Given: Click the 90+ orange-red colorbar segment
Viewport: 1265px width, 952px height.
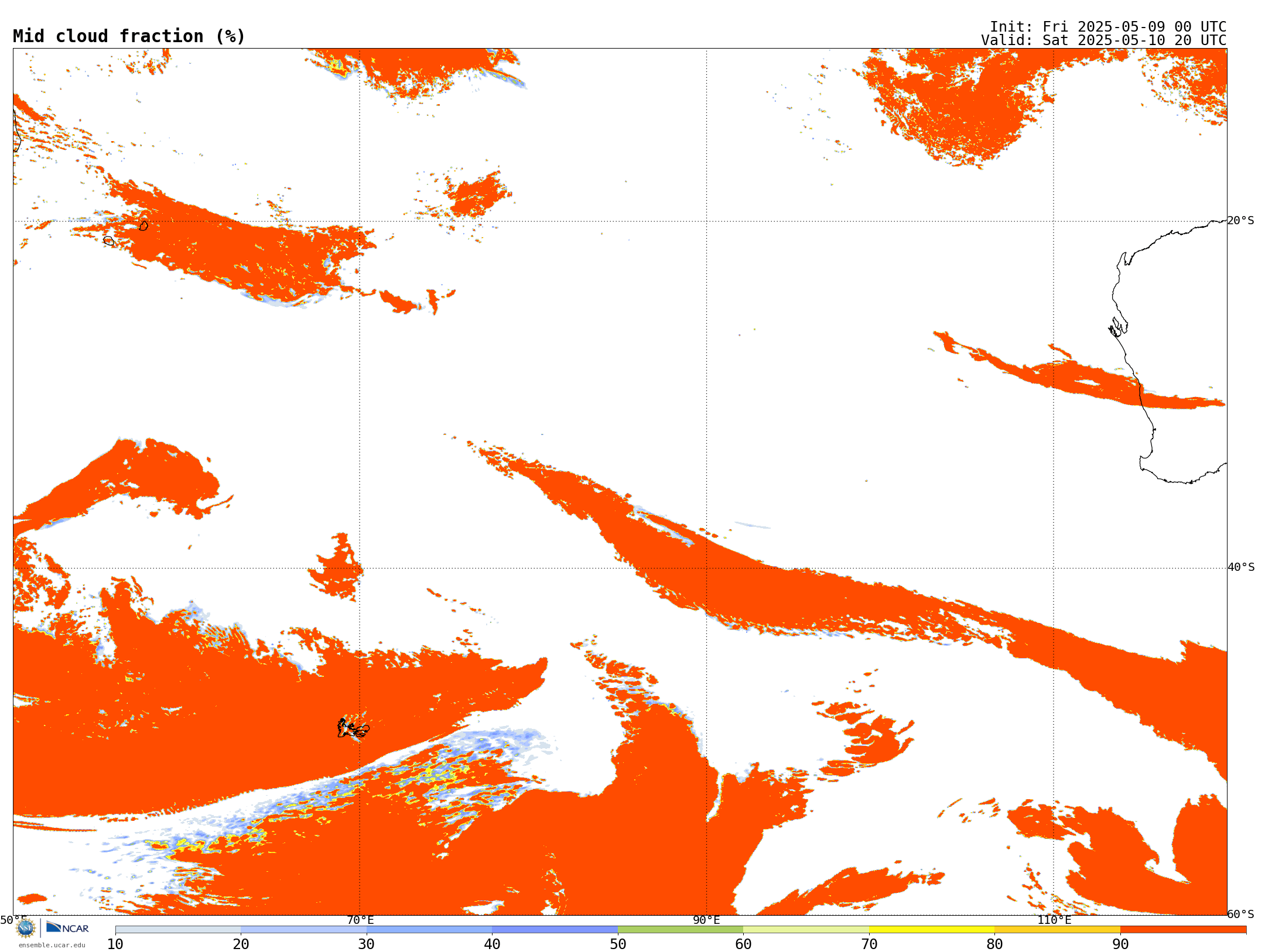Looking at the screenshot, I should (x=1184, y=930).
